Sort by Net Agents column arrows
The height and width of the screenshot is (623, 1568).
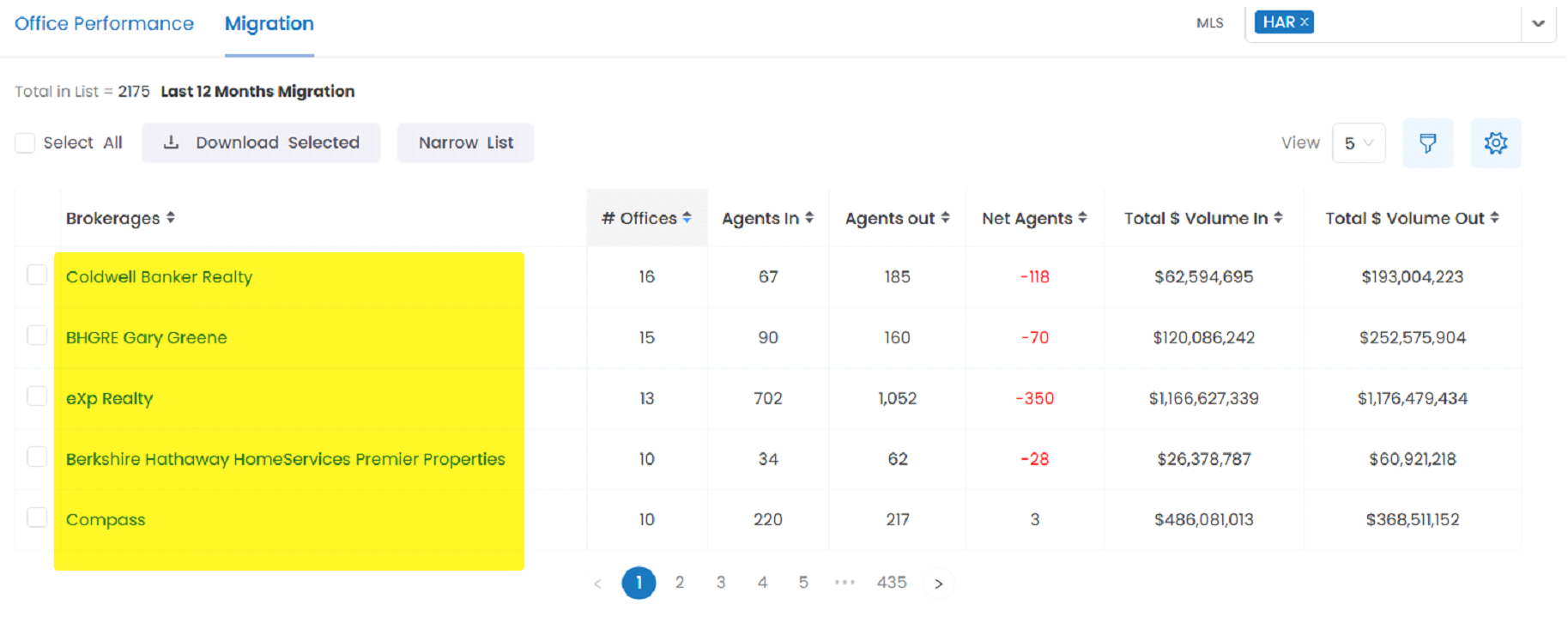click(x=1082, y=218)
